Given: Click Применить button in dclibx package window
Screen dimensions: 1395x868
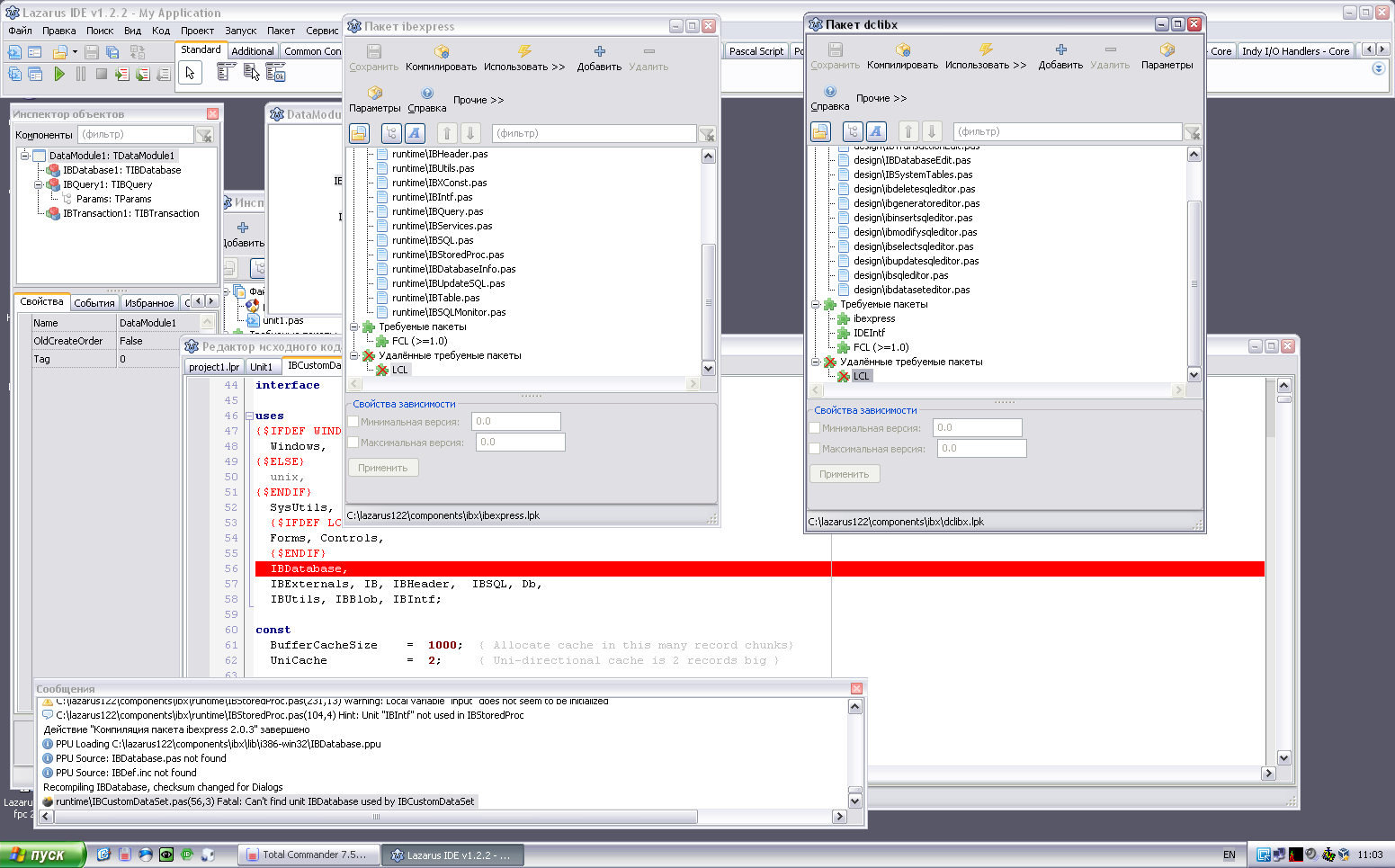Looking at the screenshot, I should (844, 474).
